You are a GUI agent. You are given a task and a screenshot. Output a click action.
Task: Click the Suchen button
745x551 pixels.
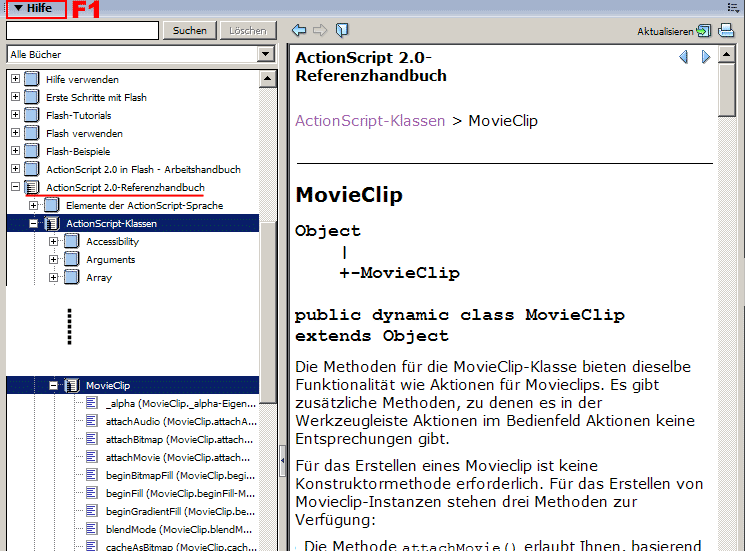(x=190, y=30)
